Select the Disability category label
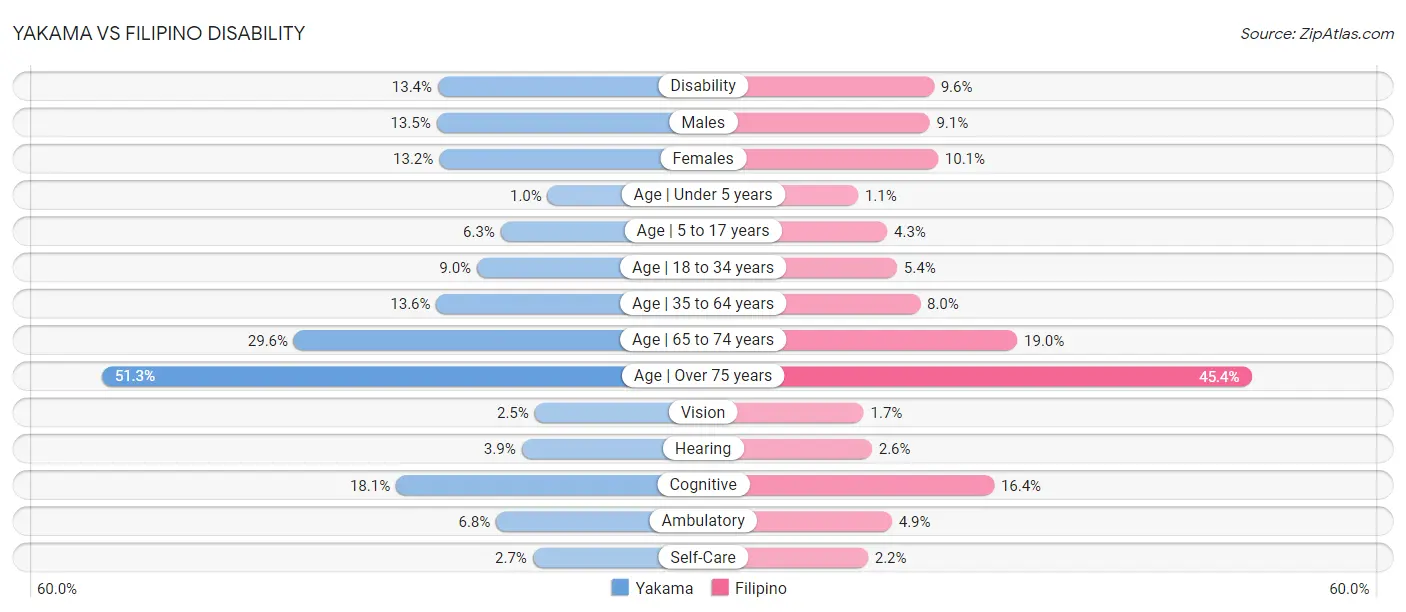The width and height of the screenshot is (1406, 612). point(703,86)
